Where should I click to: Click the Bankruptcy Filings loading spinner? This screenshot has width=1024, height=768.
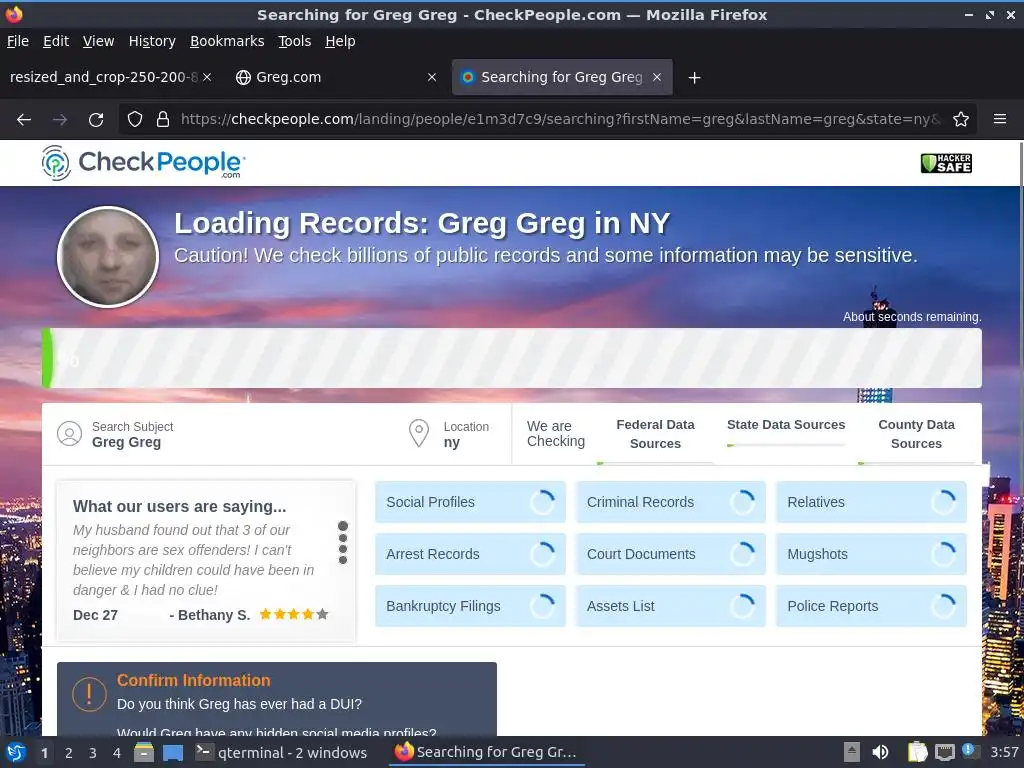tap(542, 606)
